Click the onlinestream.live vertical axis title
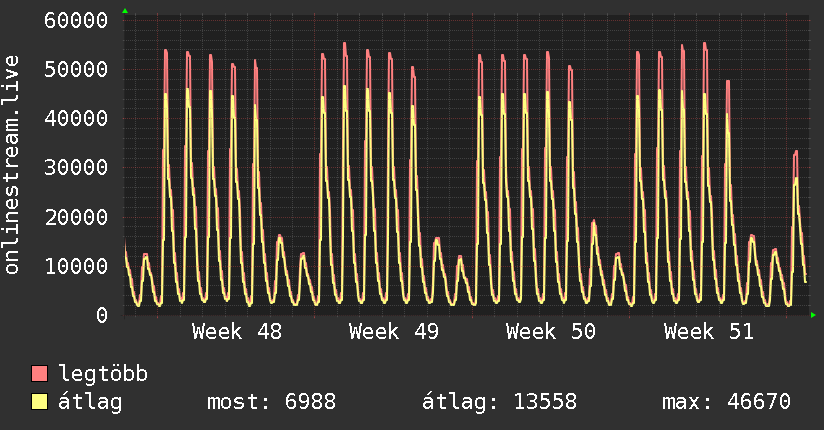Image resolution: width=824 pixels, height=430 pixels. 12,165
